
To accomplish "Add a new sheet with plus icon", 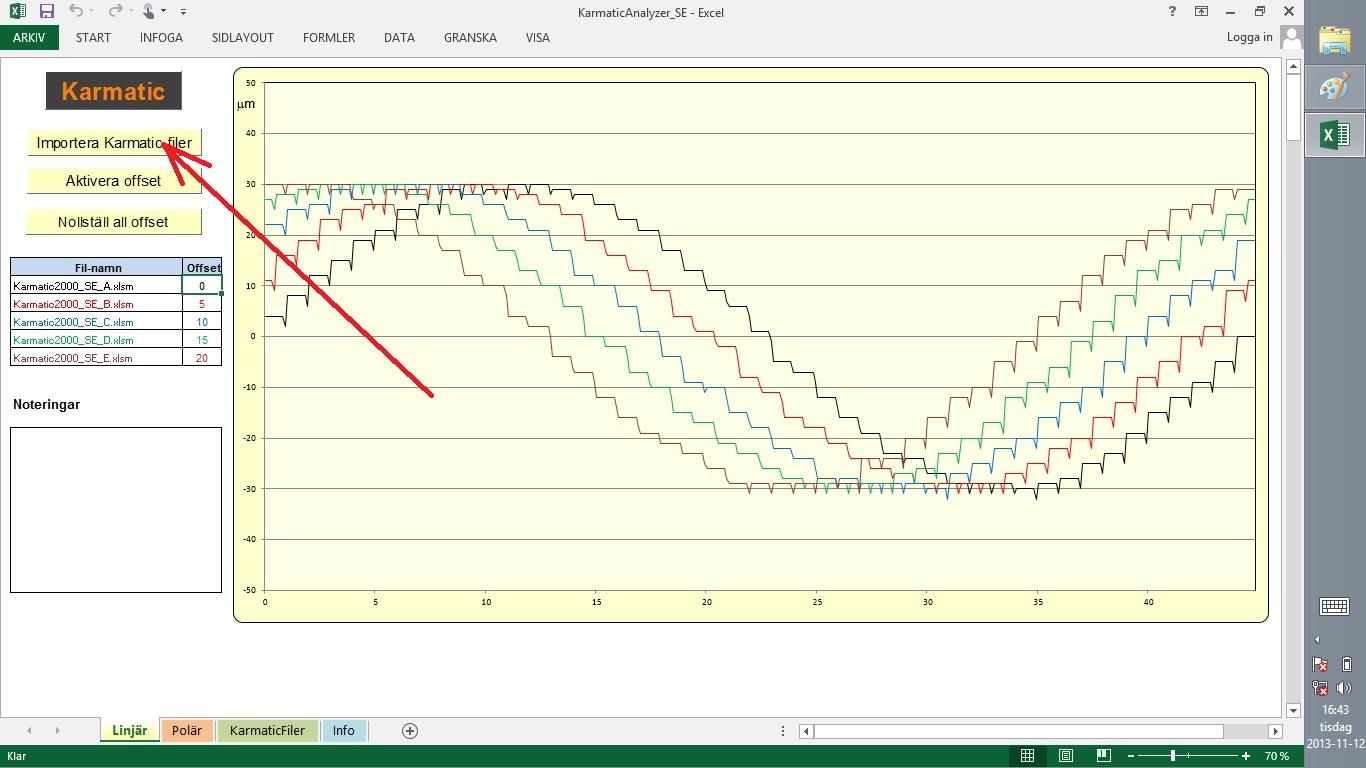I will [409, 731].
